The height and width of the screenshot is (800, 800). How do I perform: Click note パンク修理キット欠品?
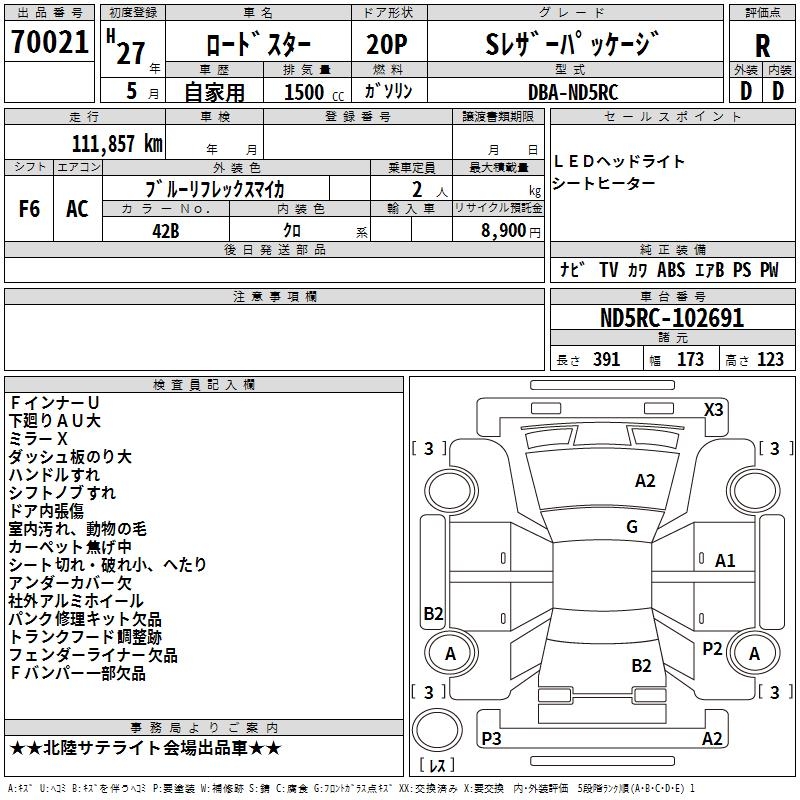point(85,619)
